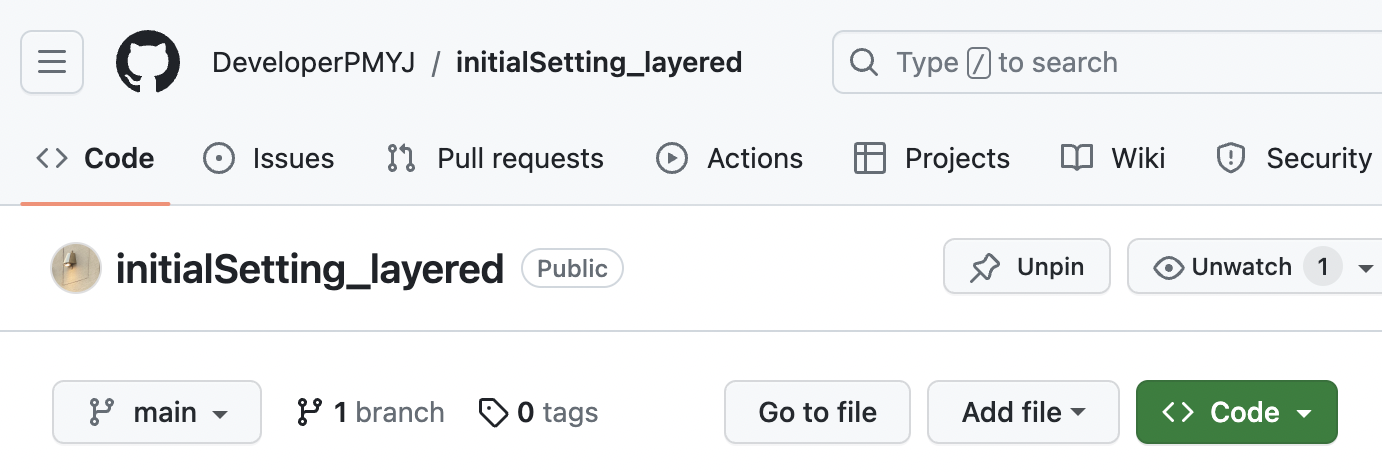Open the DeveloperPMYJ owner link
The height and width of the screenshot is (474, 1382).
coord(313,62)
